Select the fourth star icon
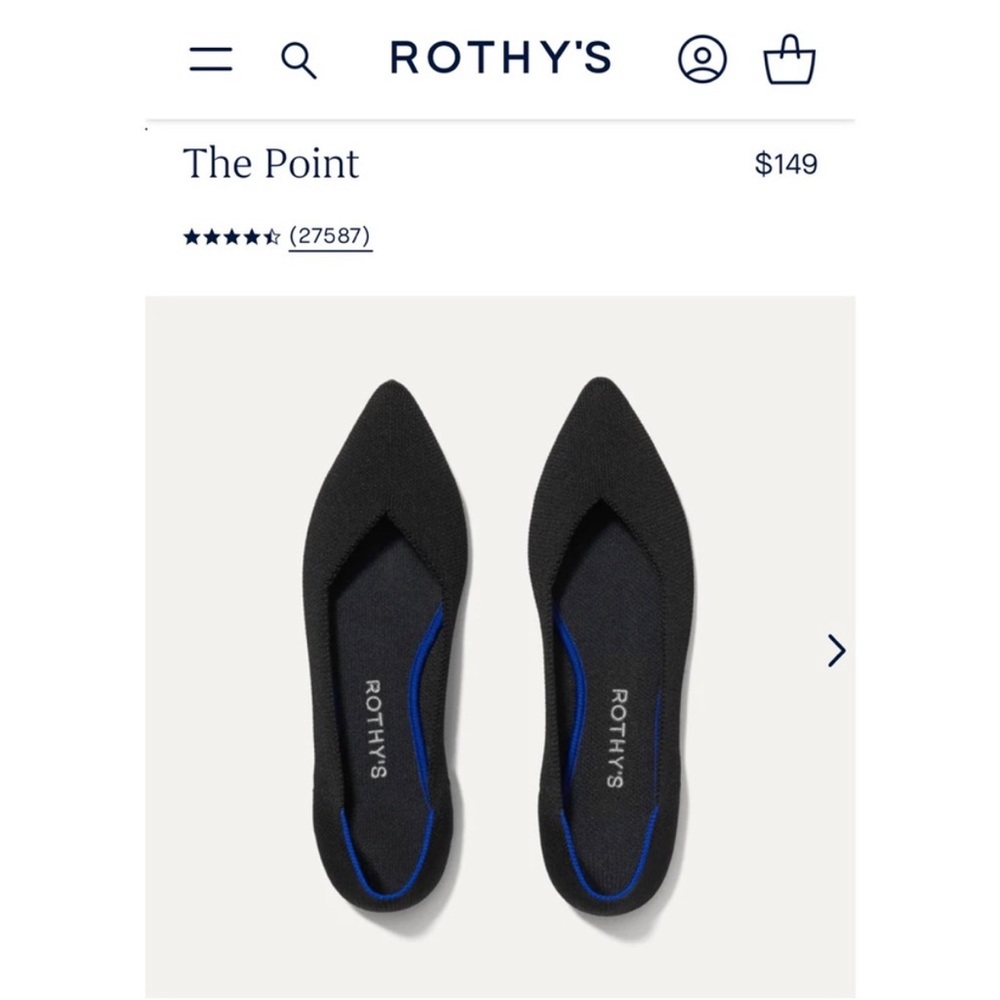Viewport: 1000px width, 1000px height. (x=250, y=237)
